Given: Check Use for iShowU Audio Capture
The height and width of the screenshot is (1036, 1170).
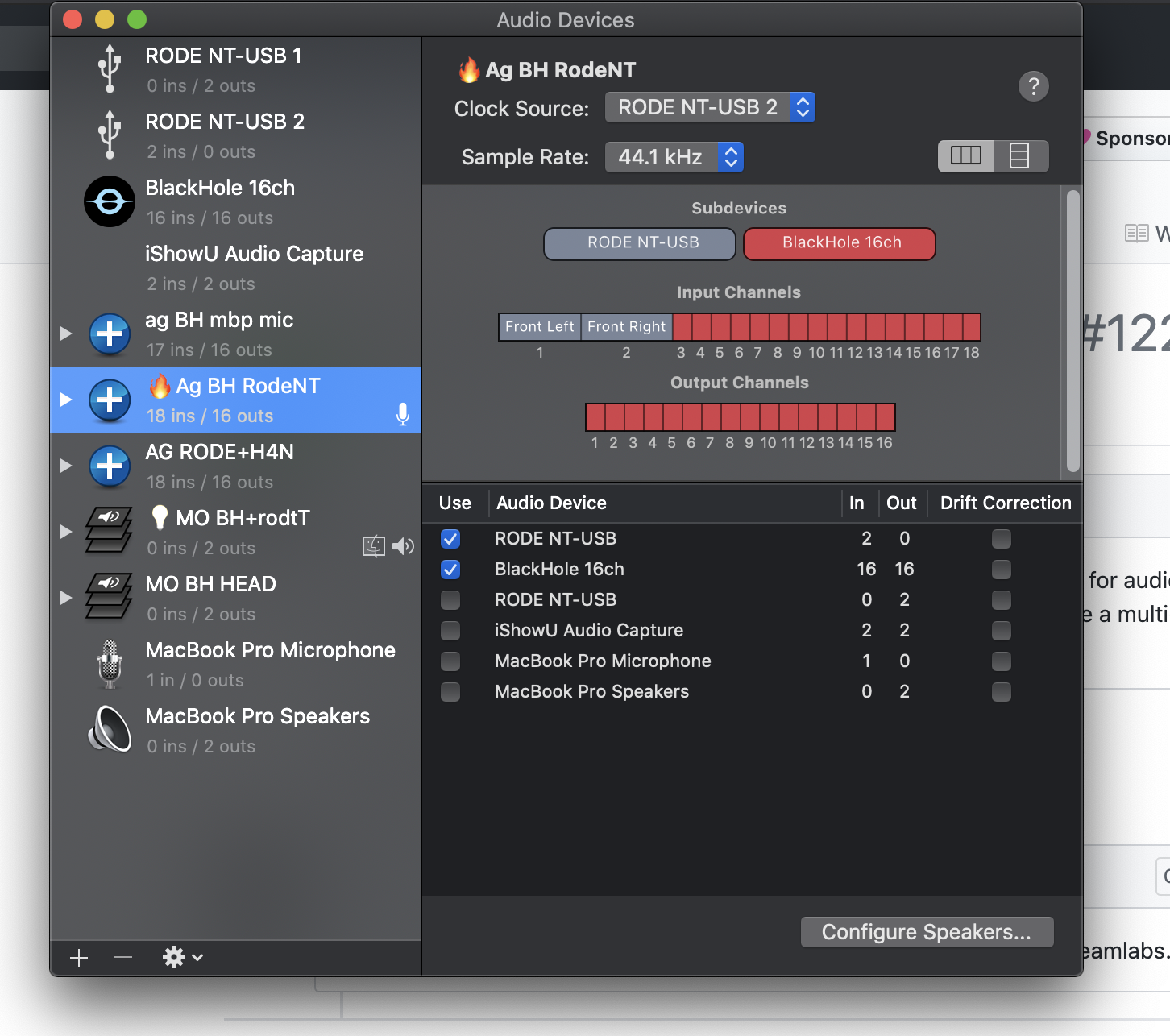Looking at the screenshot, I should [x=450, y=631].
